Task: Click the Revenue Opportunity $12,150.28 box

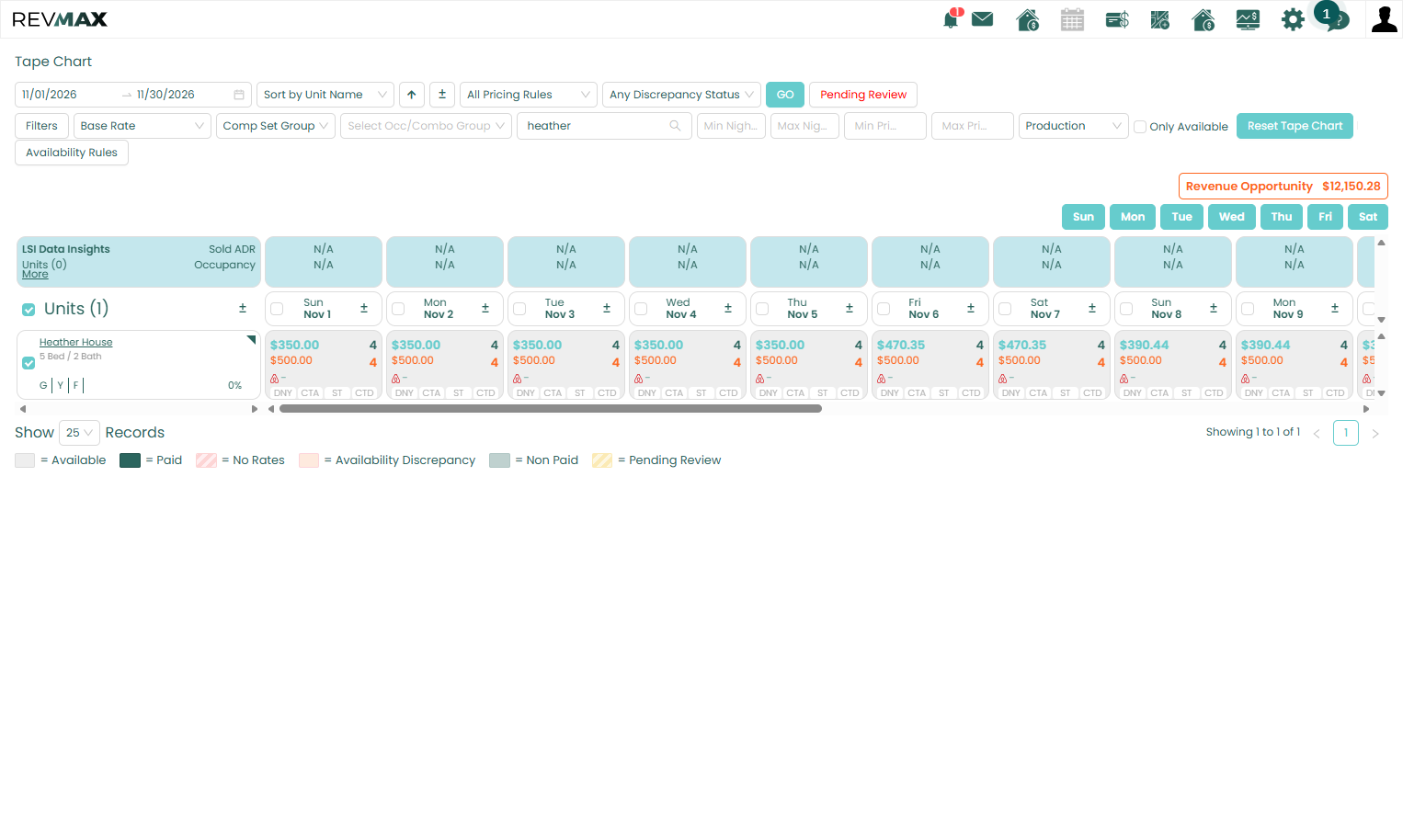Action: point(1283,187)
